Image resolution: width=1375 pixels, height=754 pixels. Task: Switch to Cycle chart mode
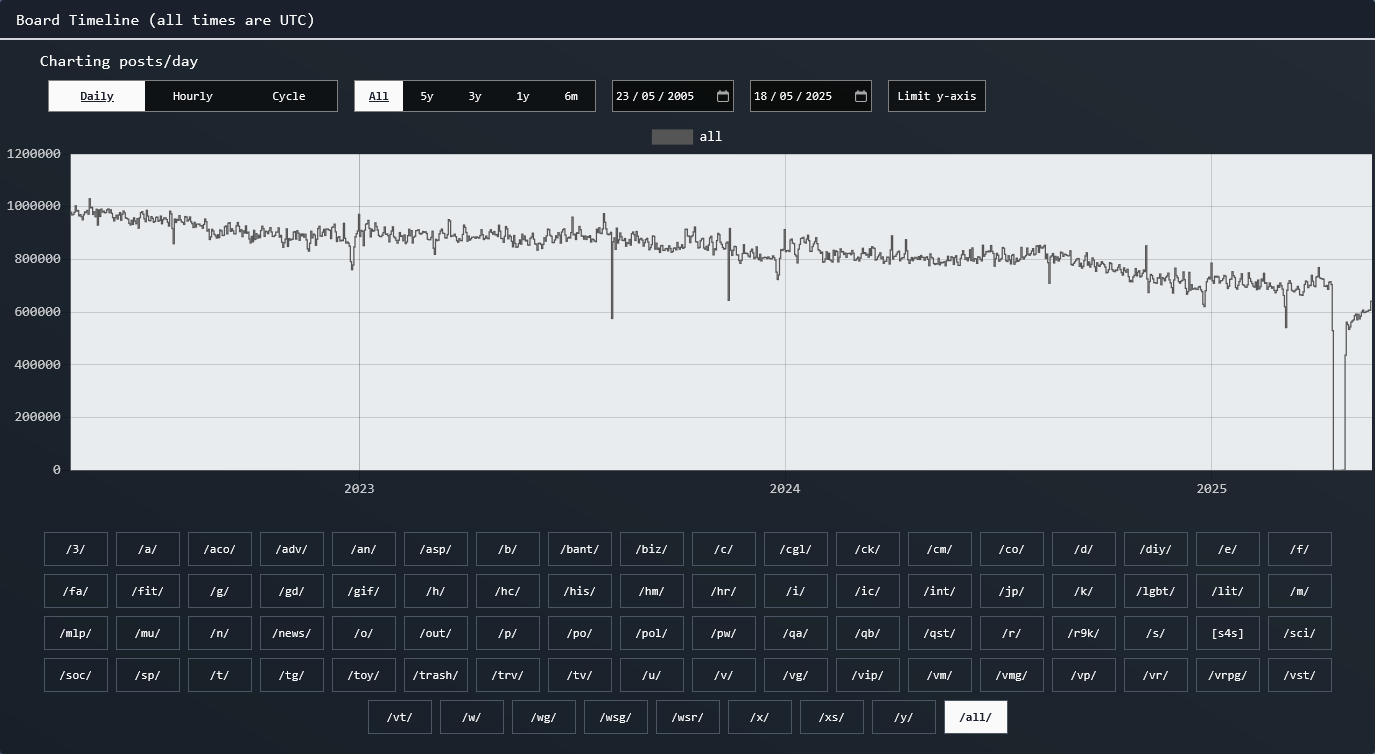289,96
